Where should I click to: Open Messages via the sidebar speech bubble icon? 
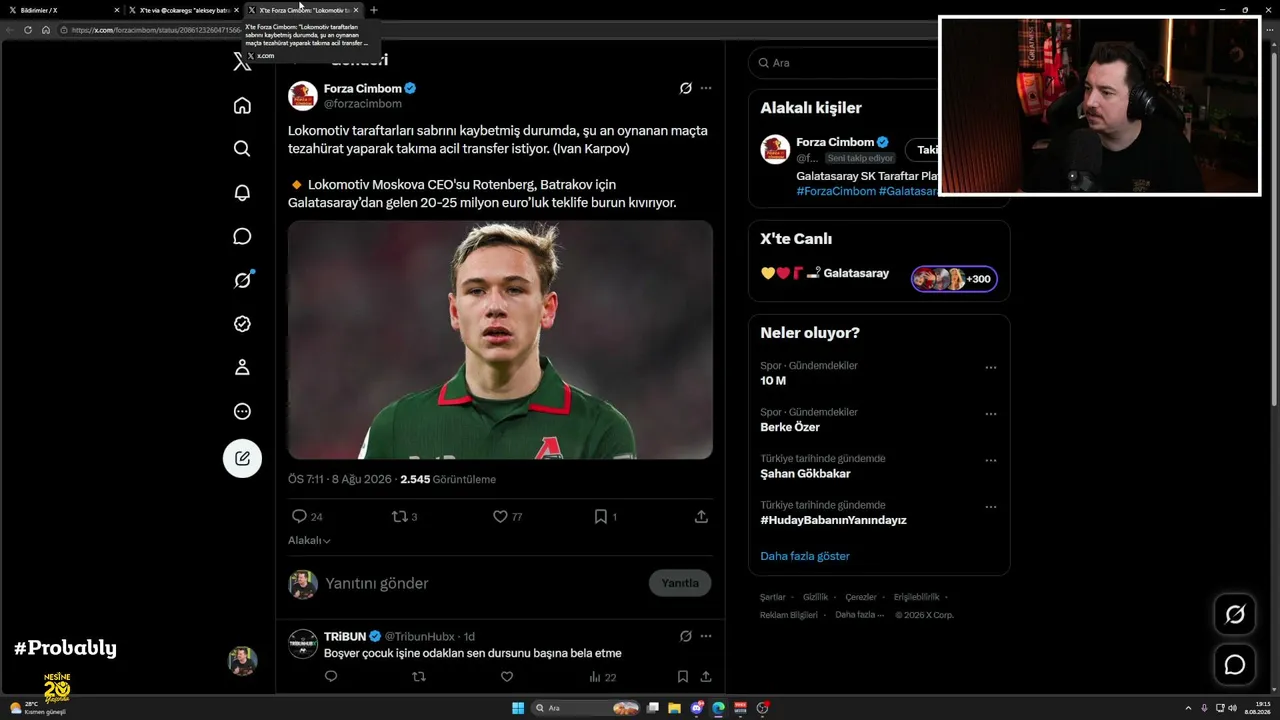point(242,237)
